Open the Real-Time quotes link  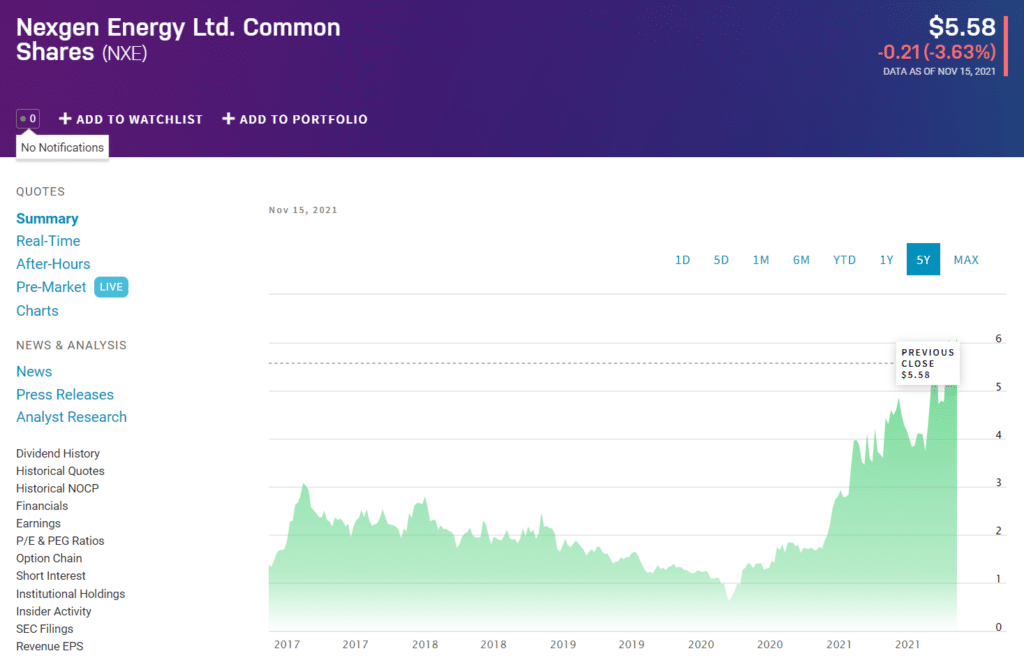[x=48, y=241]
